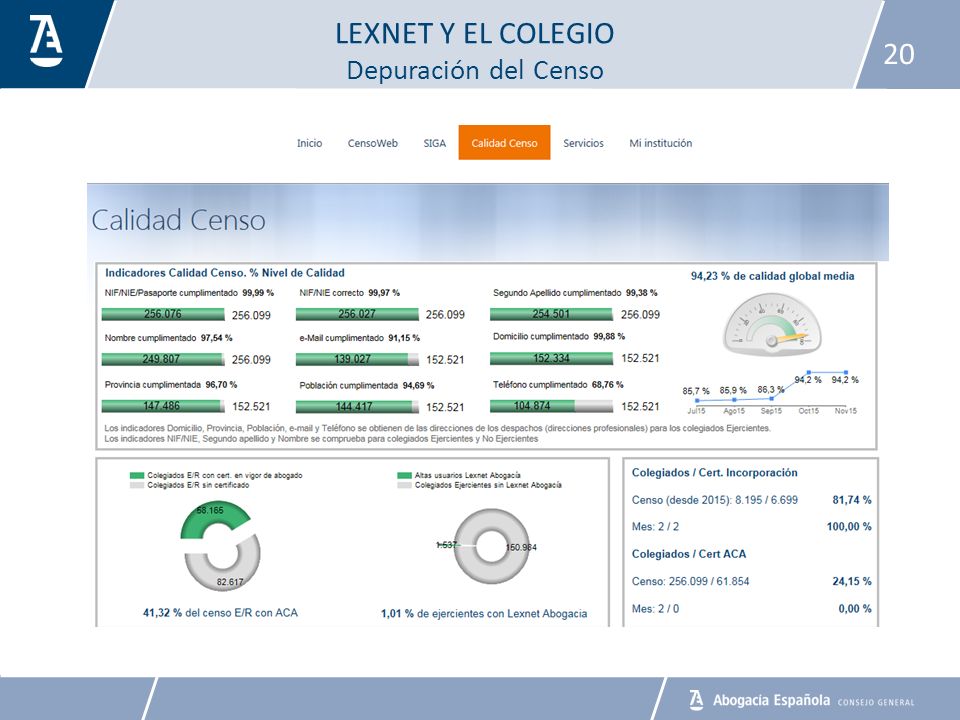Click the progress bar showing 256.076

point(163,314)
